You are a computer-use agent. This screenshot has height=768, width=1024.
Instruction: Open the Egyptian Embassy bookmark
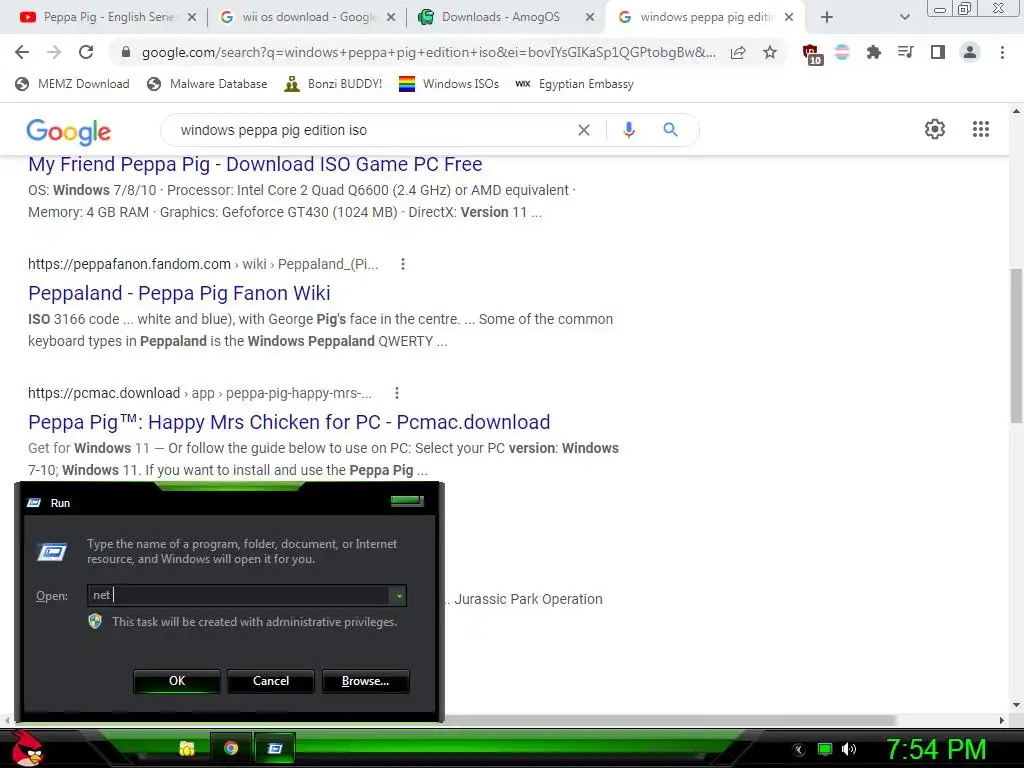[x=574, y=84]
